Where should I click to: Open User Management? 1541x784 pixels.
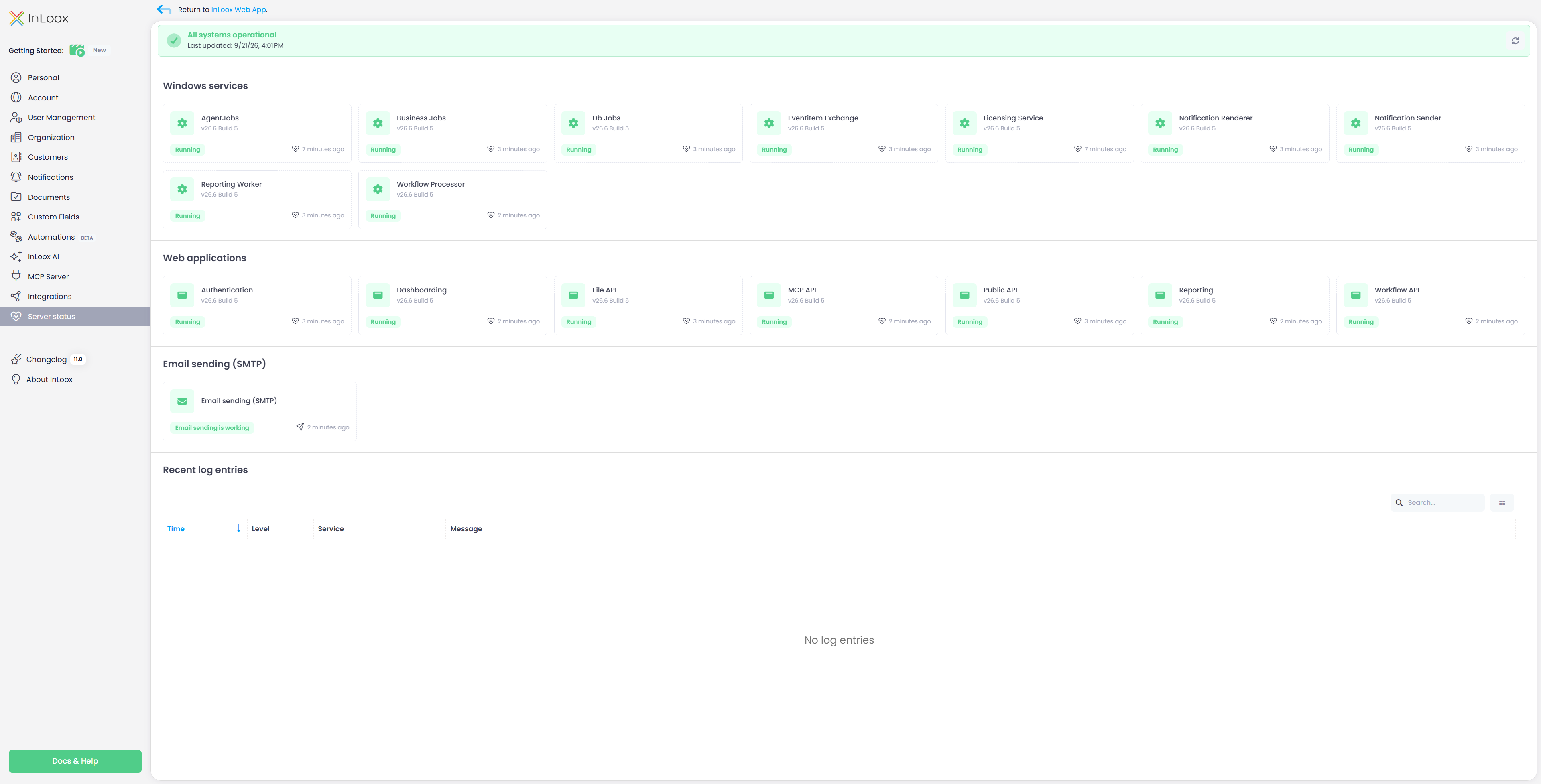(75, 117)
